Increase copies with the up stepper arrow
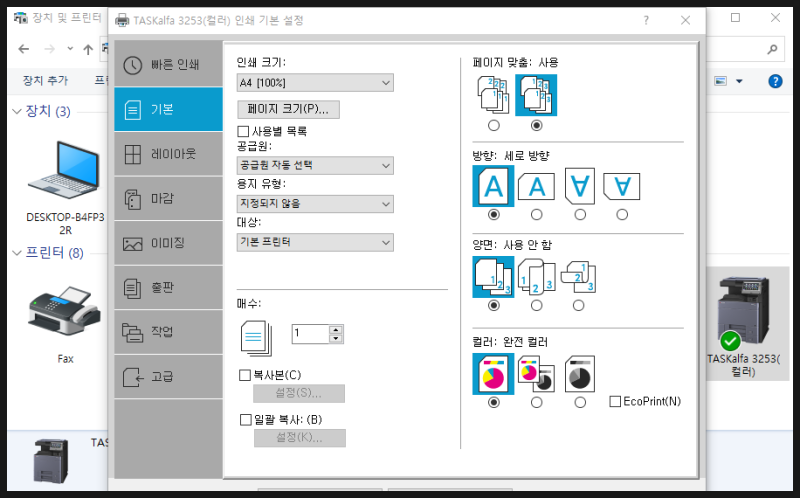 point(336,329)
